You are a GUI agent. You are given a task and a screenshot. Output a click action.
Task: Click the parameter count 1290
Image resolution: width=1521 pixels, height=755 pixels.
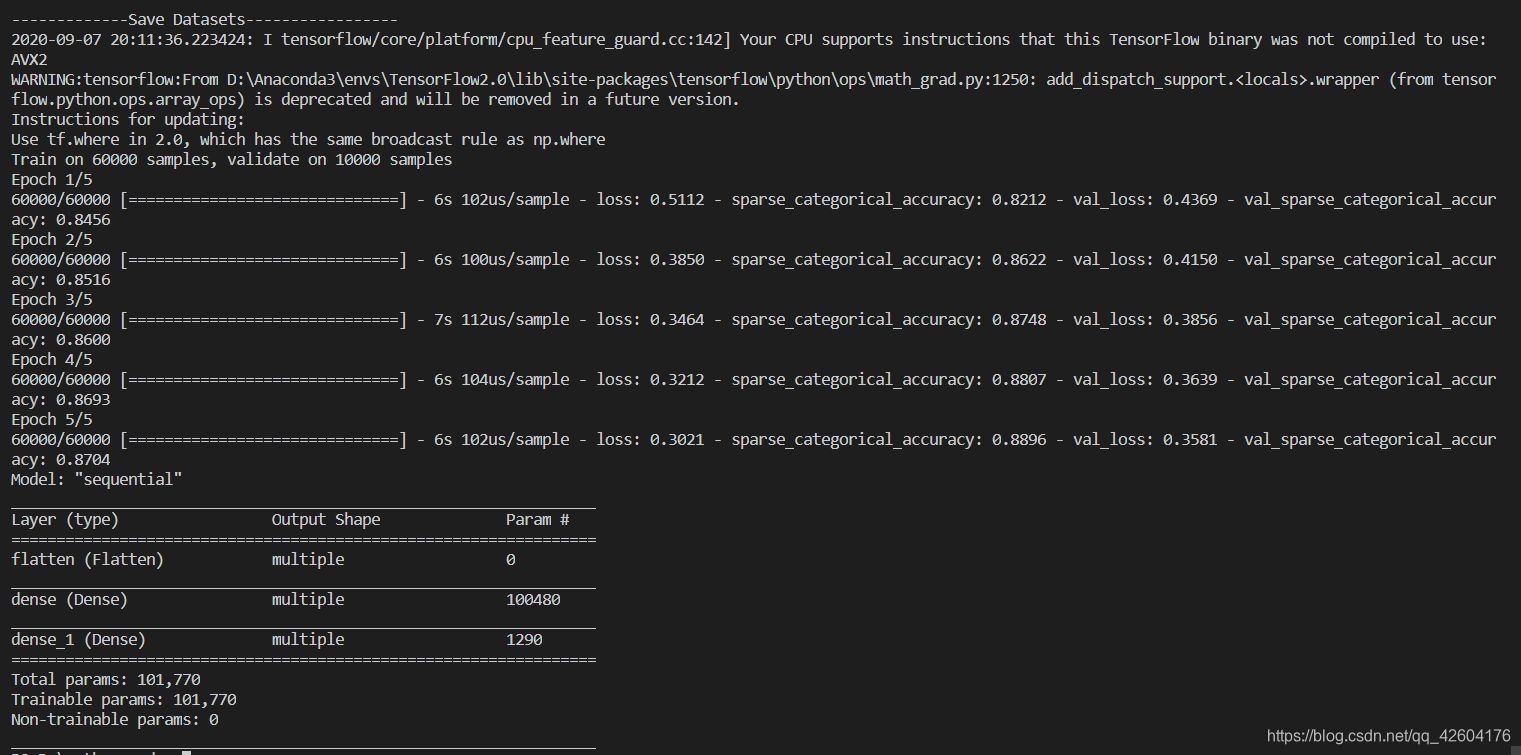[524, 640]
